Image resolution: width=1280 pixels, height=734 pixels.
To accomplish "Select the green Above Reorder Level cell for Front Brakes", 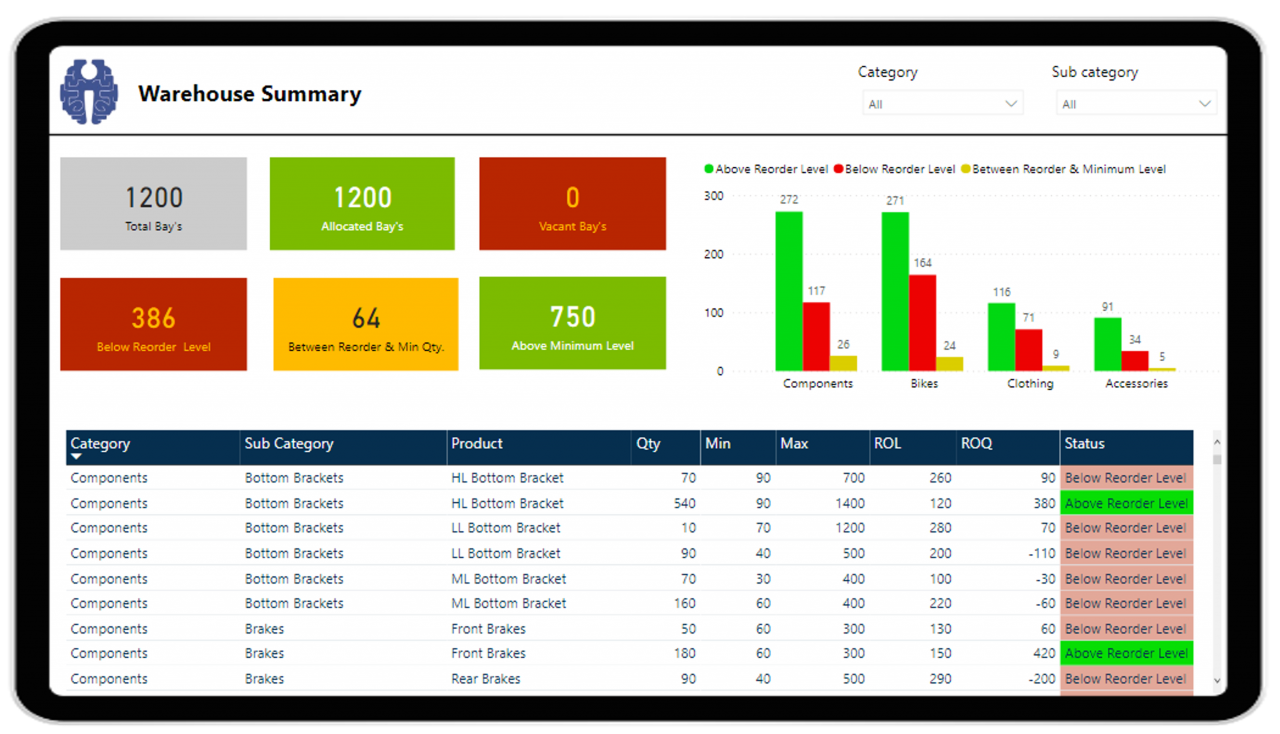I will (x=1126, y=653).
